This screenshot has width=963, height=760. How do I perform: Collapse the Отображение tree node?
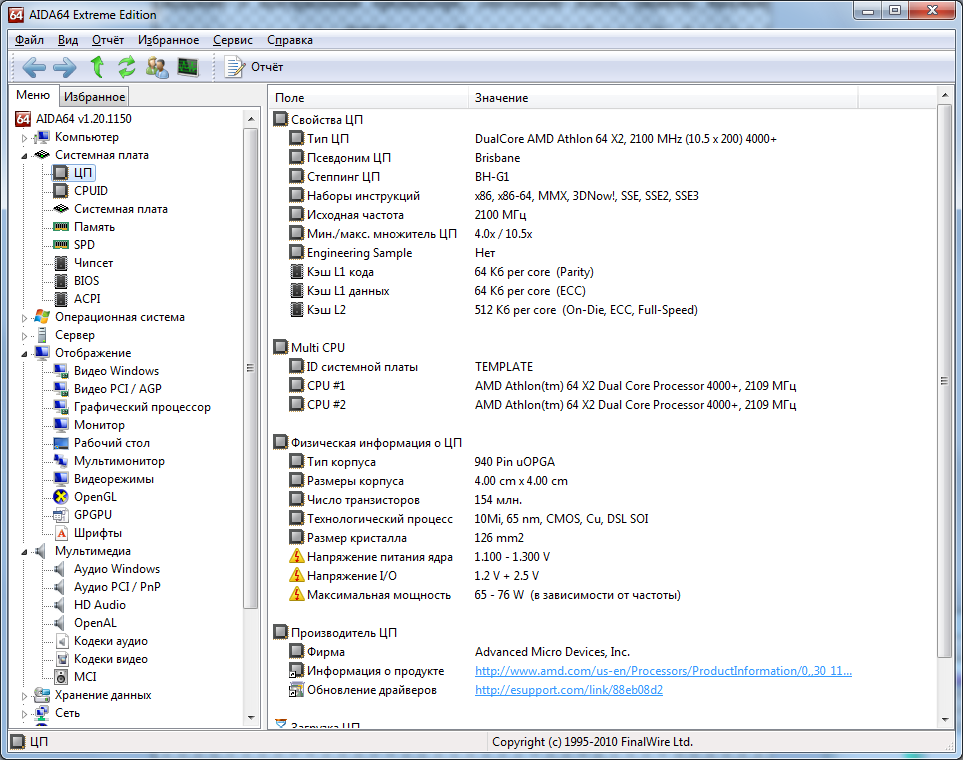25,353
